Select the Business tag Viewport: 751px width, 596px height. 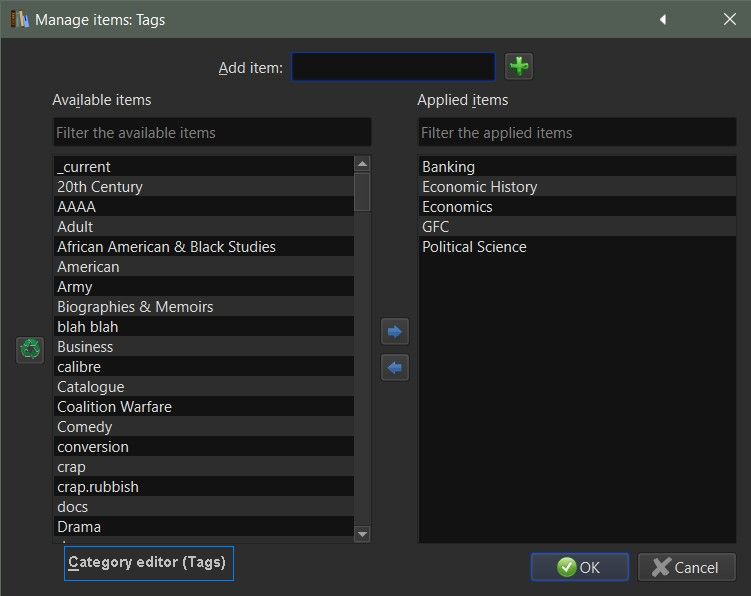tap(204, 346)
